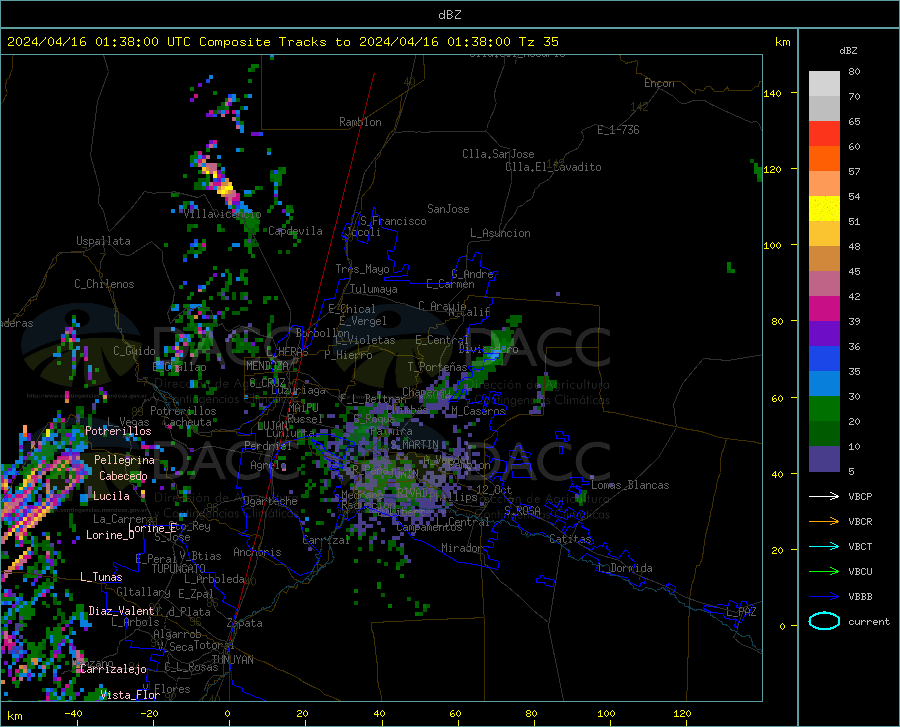Click the Capdevila map label
The width and height of the screenshot is (900, 727).
295,231
